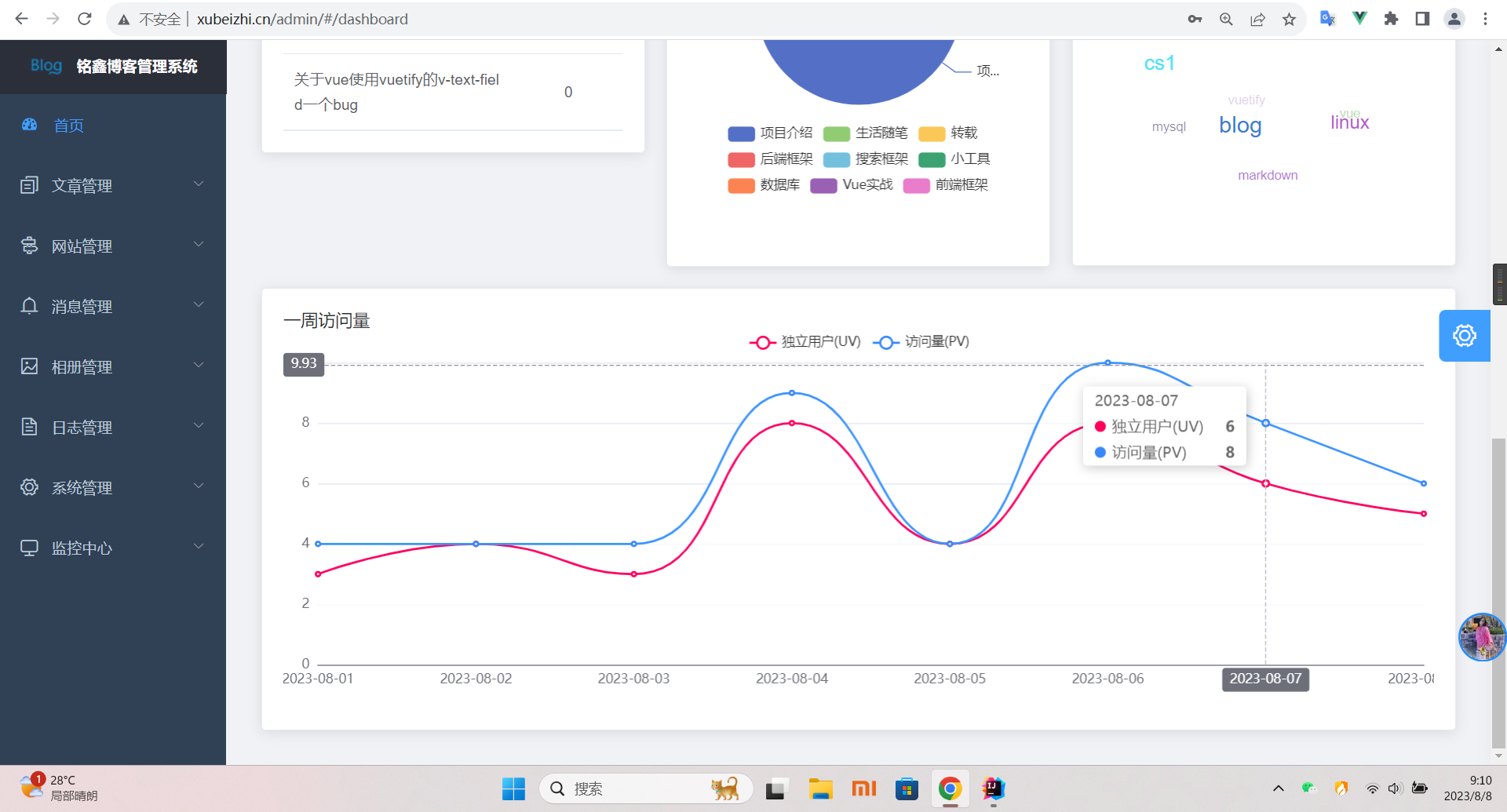Expand the 网站管理 submenu chevron
The width and height of the screenshot is (1507, 812).
[x=199, y=244]
